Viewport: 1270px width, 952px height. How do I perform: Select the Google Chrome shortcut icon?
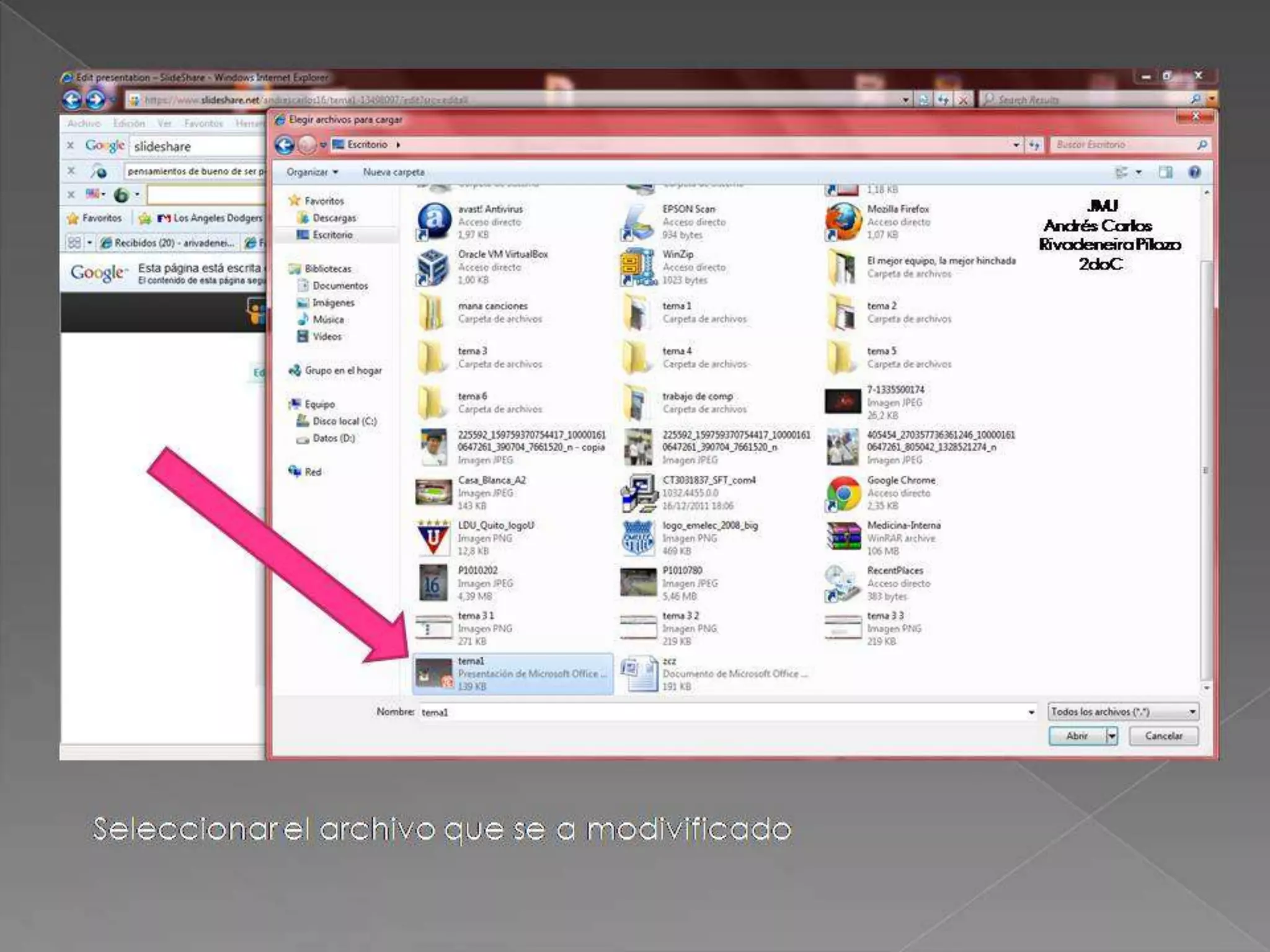[x=843, y=493]
